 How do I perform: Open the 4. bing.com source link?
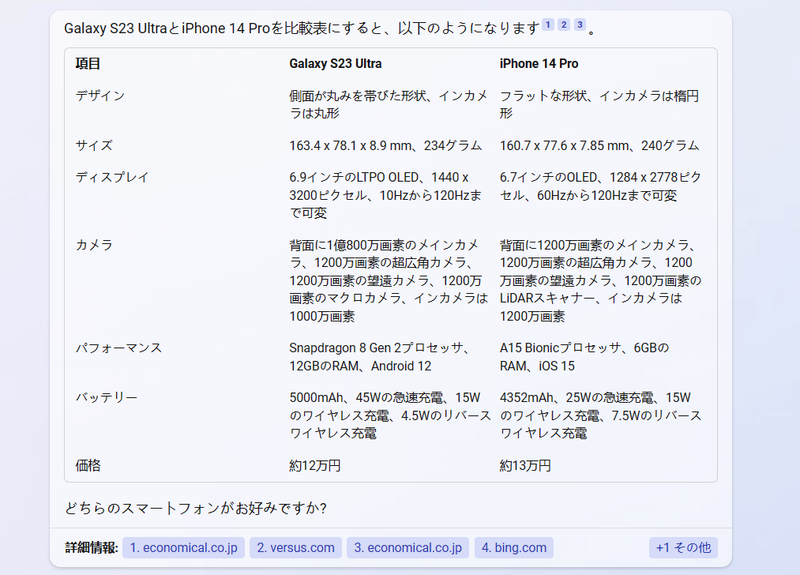click(514, 547)
